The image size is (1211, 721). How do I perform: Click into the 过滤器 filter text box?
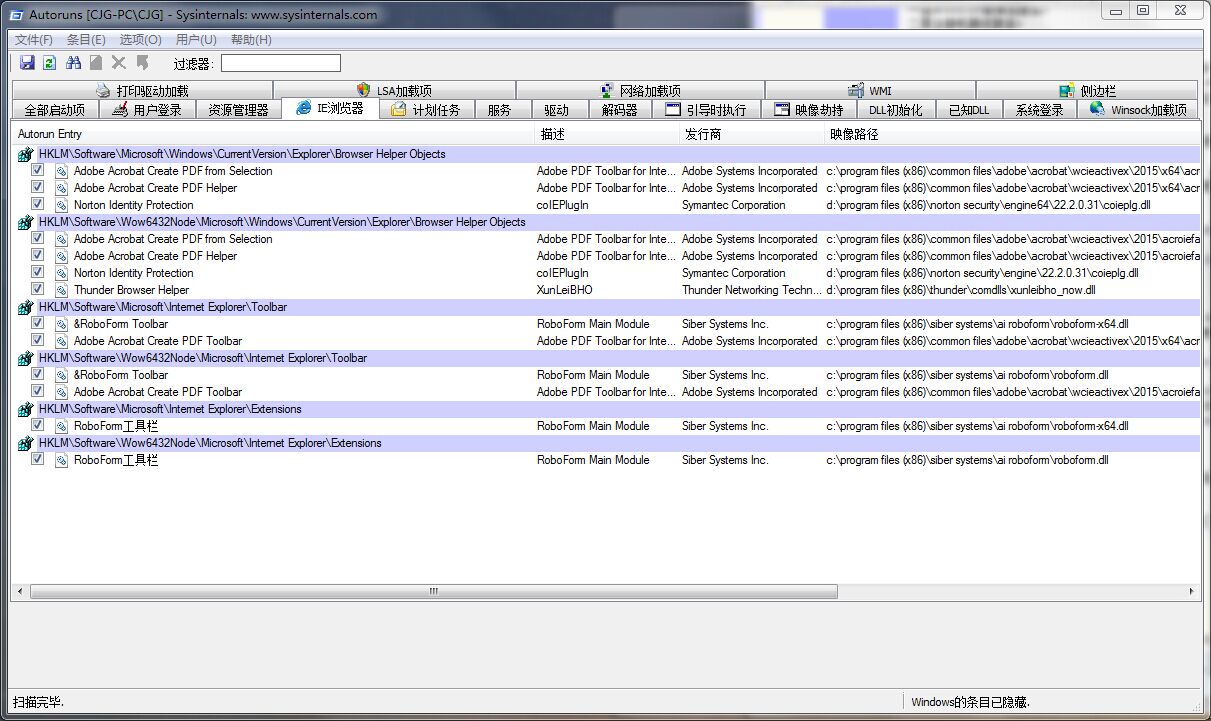[280, 64]
